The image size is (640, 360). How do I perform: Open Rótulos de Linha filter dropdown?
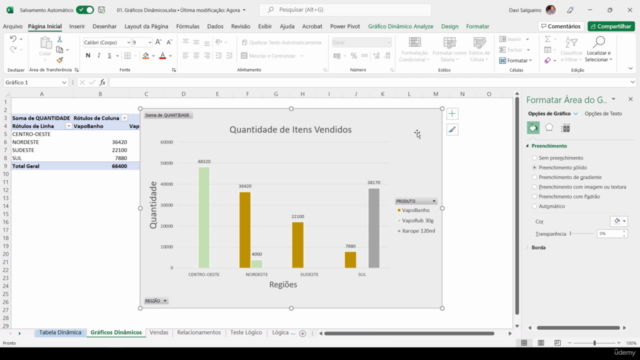pyautogui.click(x=69, y=126)
